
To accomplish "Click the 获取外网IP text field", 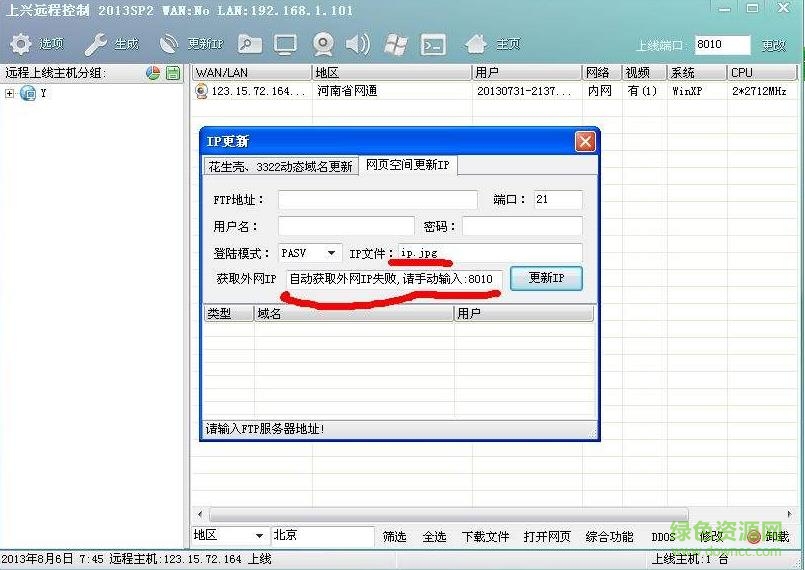I will pyautogui.click(x=394, y=279).
